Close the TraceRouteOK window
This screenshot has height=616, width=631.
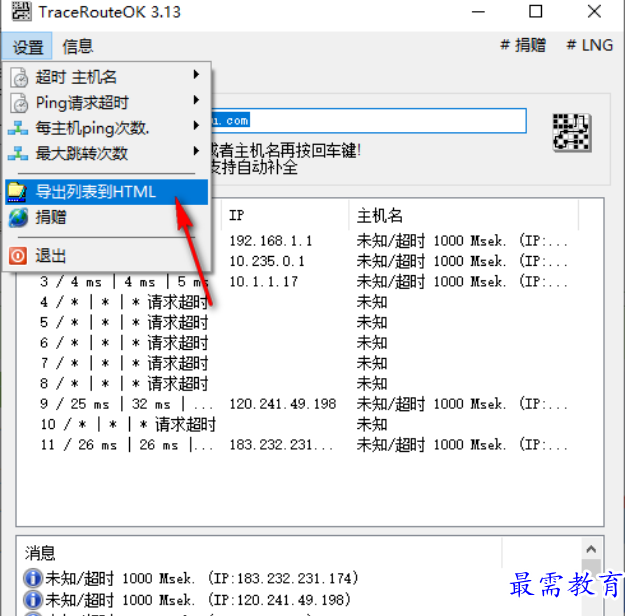(594, 12)
